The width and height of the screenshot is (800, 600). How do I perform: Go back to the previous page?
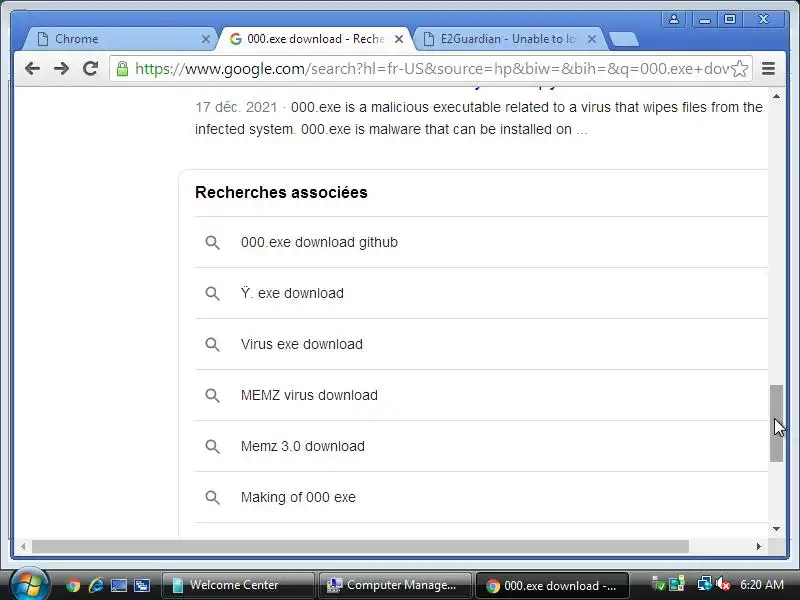pyautogui.click(x=32, y=69)
